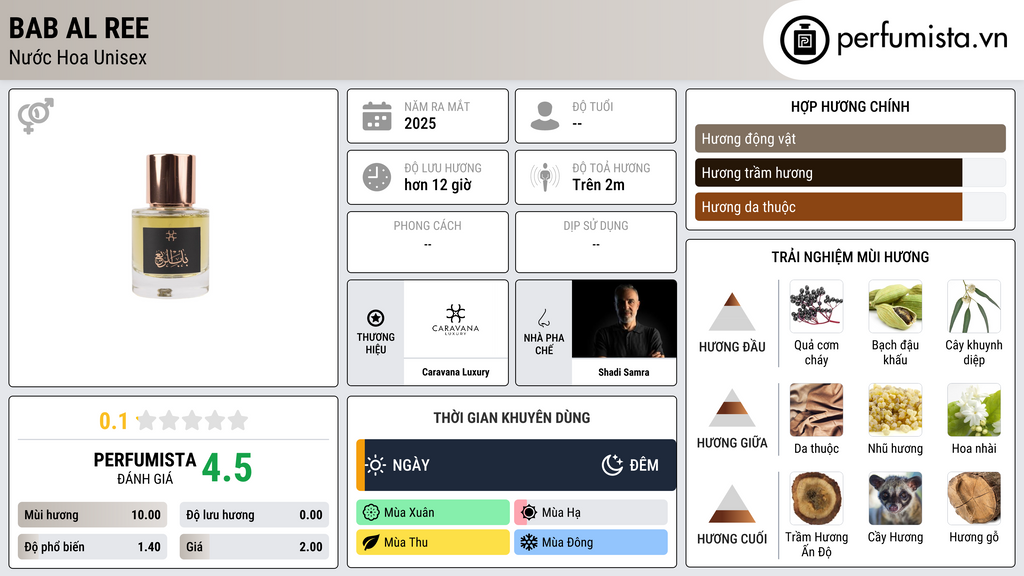
Task: Click the sillage icon beside Độ toả hương
Action: pos(545,177)
